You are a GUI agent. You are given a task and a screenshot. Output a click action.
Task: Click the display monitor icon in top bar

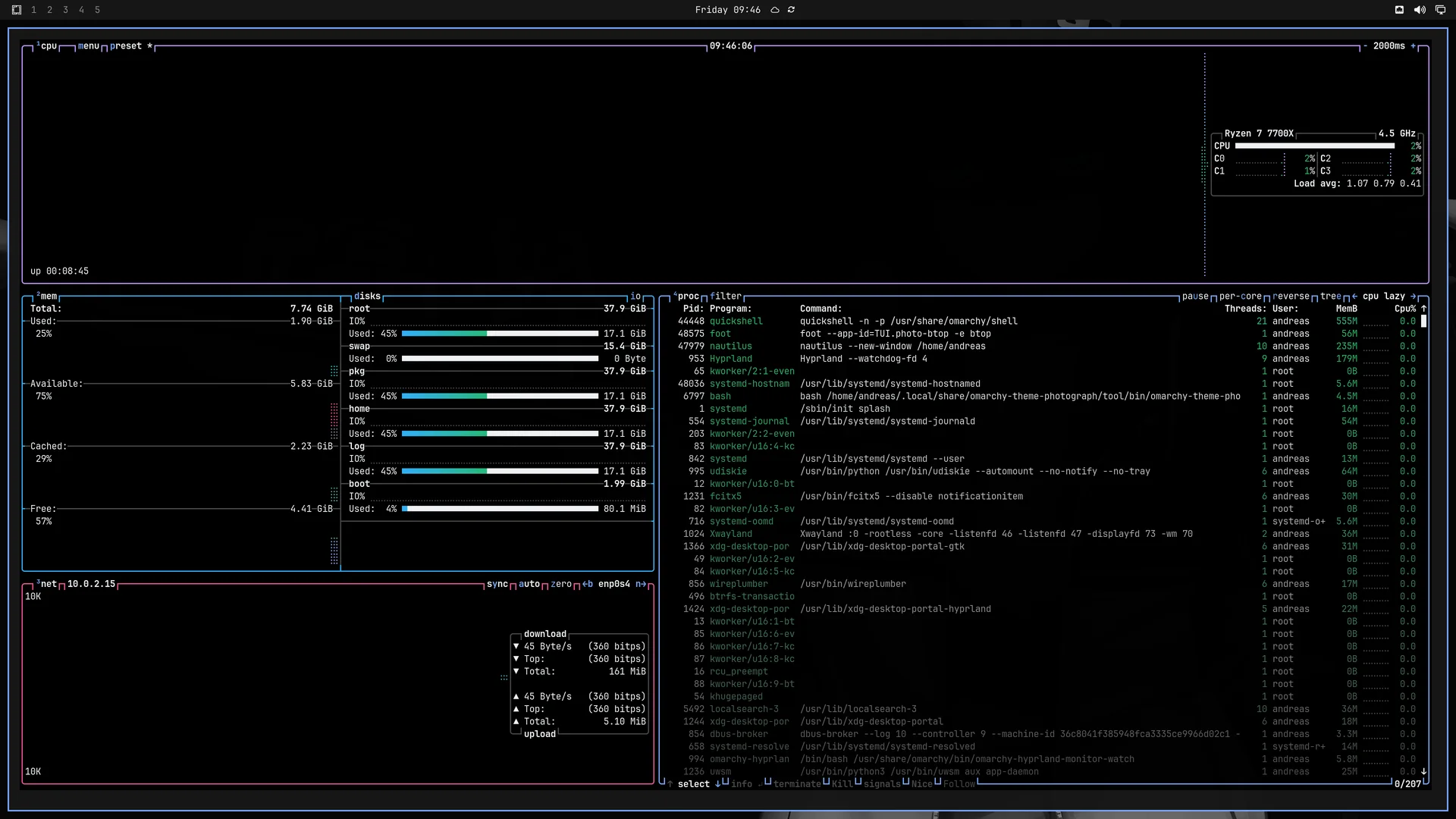point(1440,10)
